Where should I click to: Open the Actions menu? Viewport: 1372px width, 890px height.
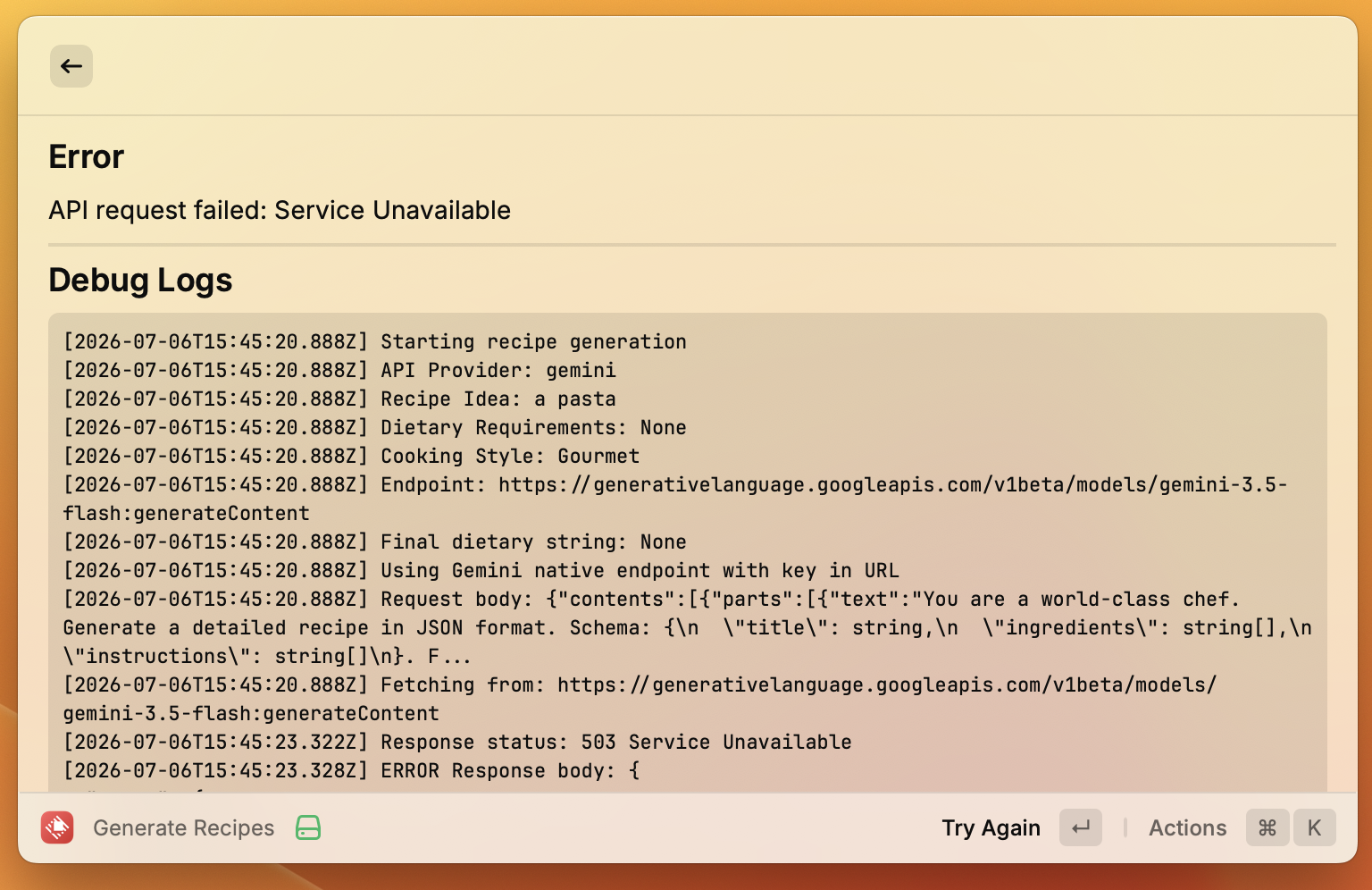[x=1187, y=827]
